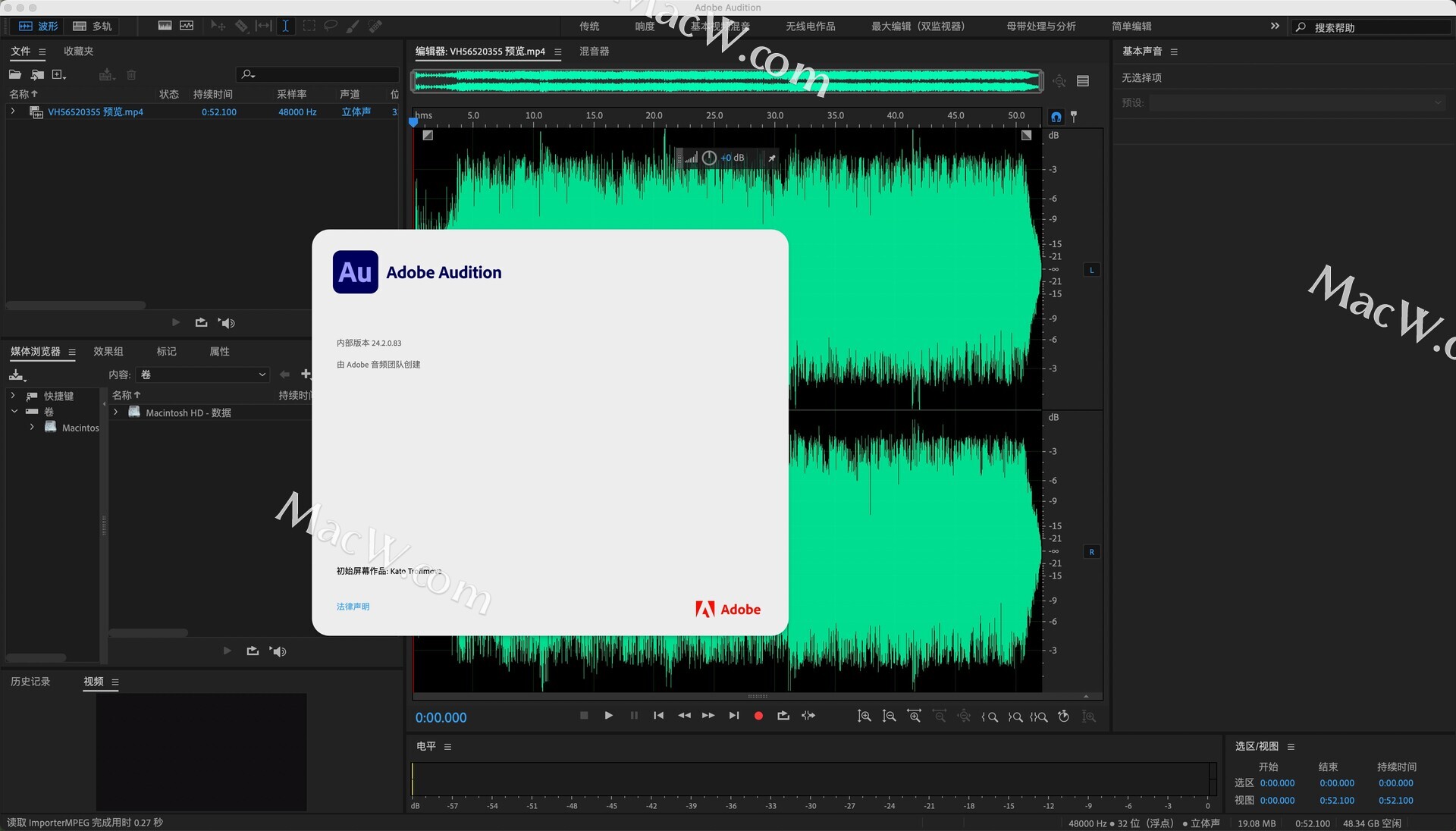Click the navigator list settings icon

[1083, 81]
